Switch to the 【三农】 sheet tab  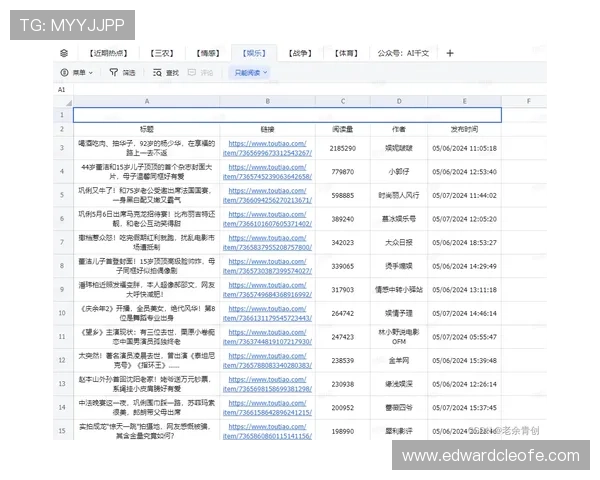tap(162, 53)
